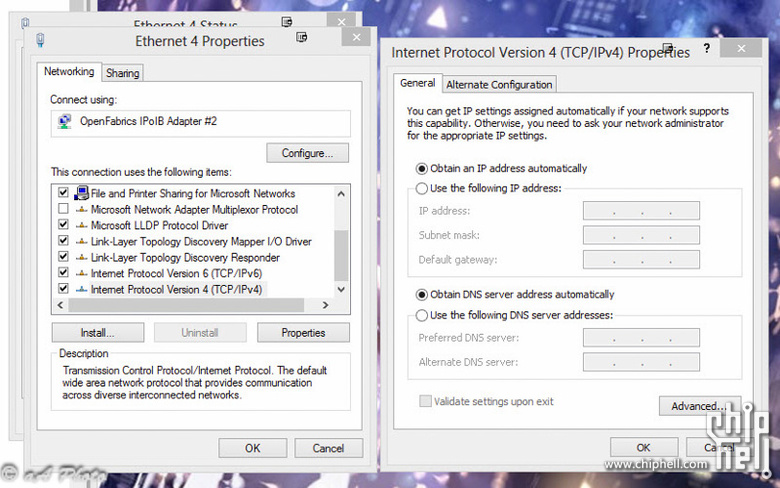780x488 pixels.
Task: Click the pin icon in Ethernet 4 Properties title bar
Action: coord(301,37)
